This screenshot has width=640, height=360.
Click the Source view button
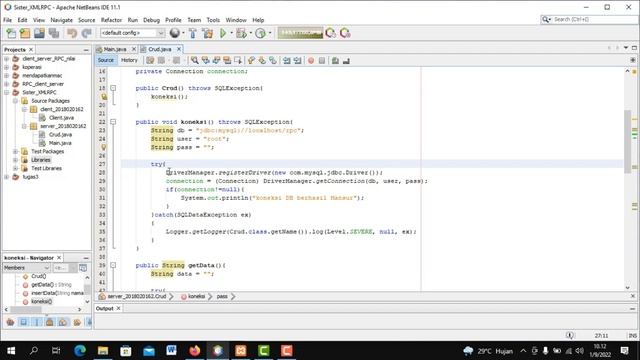pyautogui.click(x=106, y=60)
